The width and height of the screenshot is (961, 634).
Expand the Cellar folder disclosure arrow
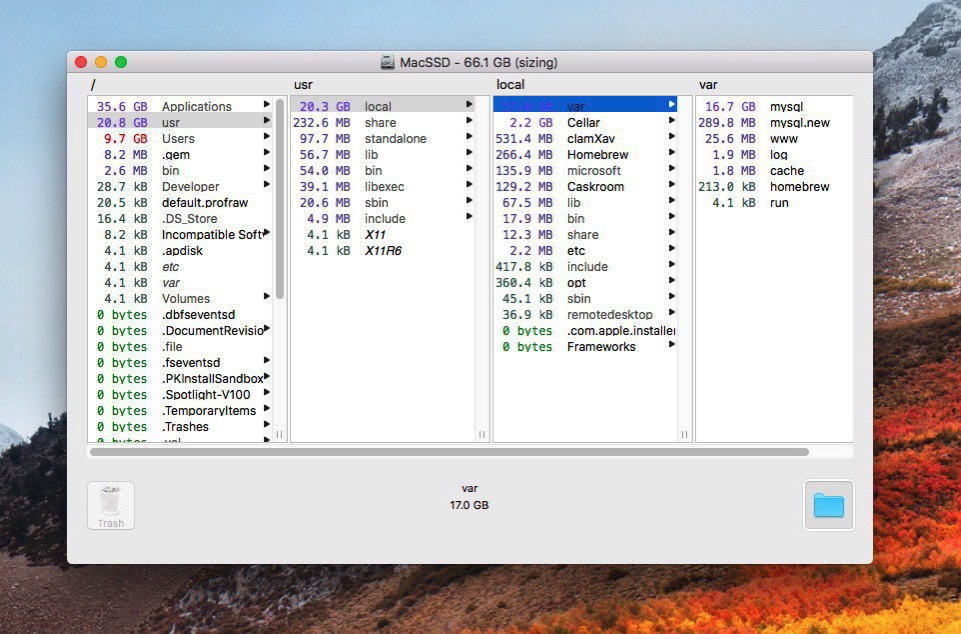672,121
